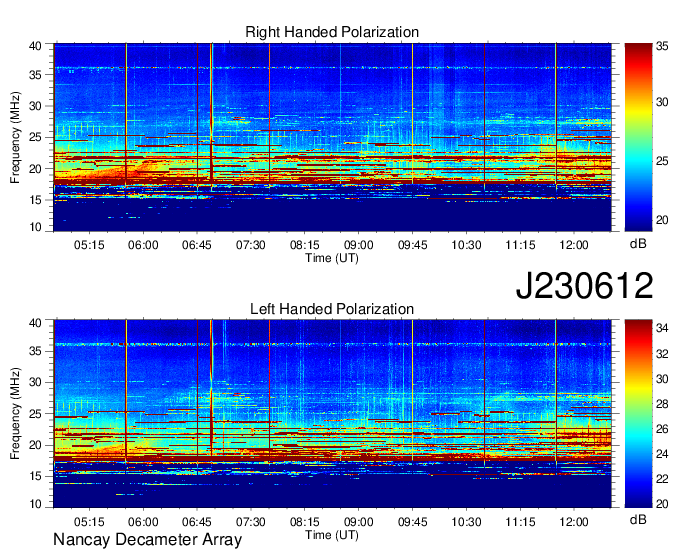Click the right-handed plot colorbar
Viewport: 680px width, 552px height.
pyautogui.click(x=638, y=137)
